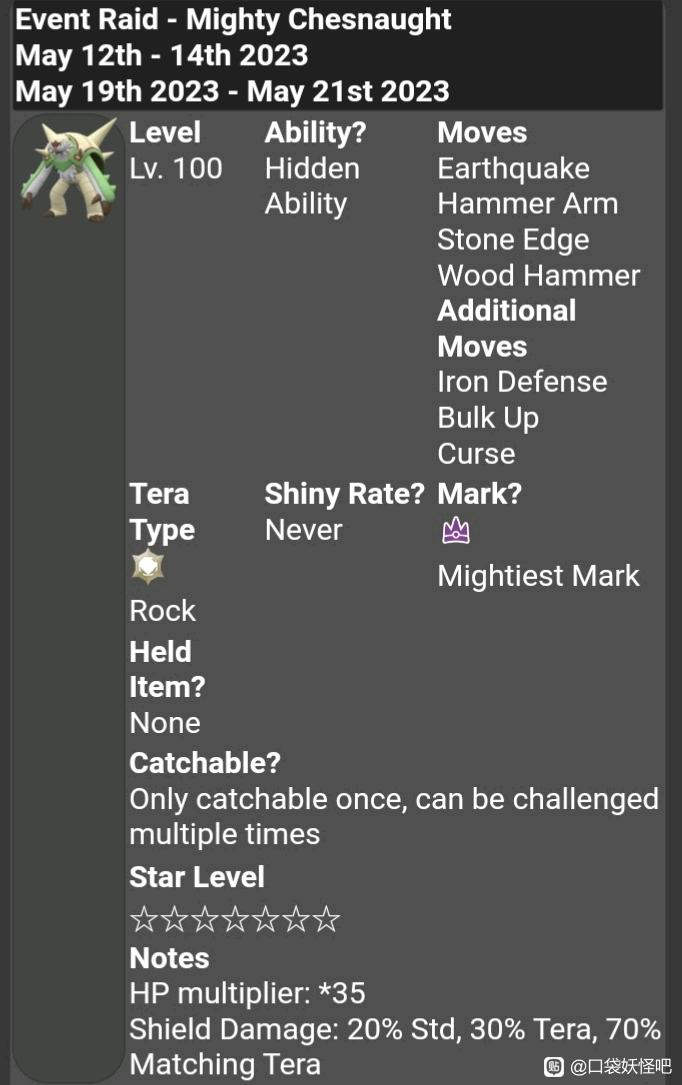
Task: Open the Iron Defense additional move
Action: (522, 382)
